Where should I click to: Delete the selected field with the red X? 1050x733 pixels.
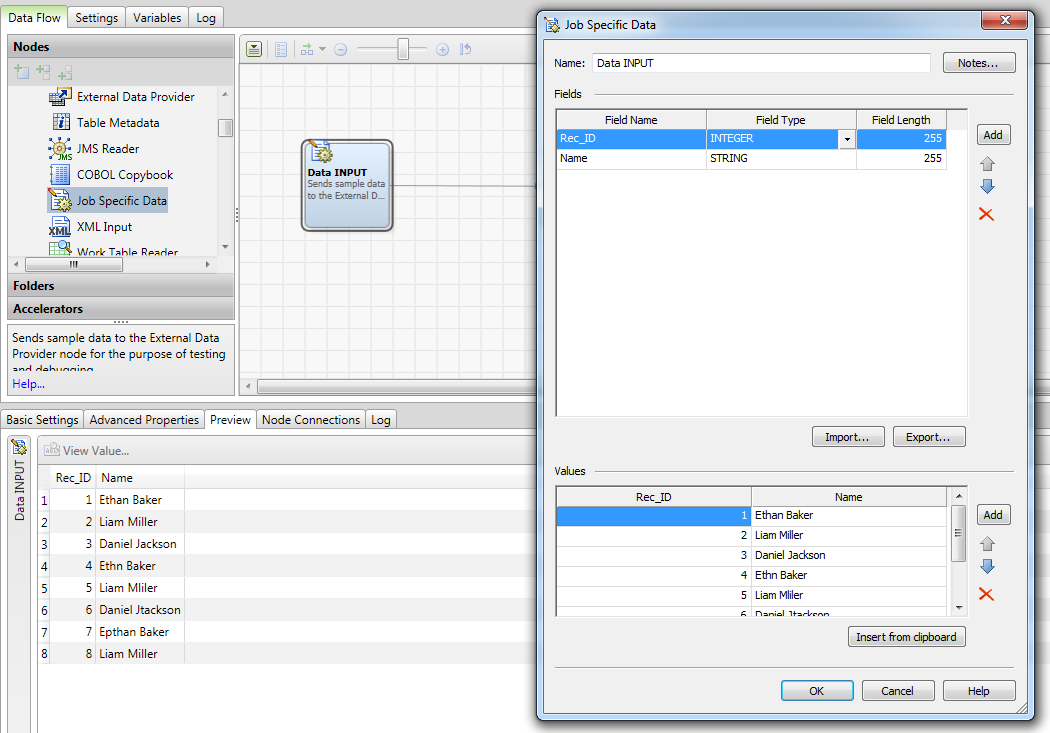point(986,214)
